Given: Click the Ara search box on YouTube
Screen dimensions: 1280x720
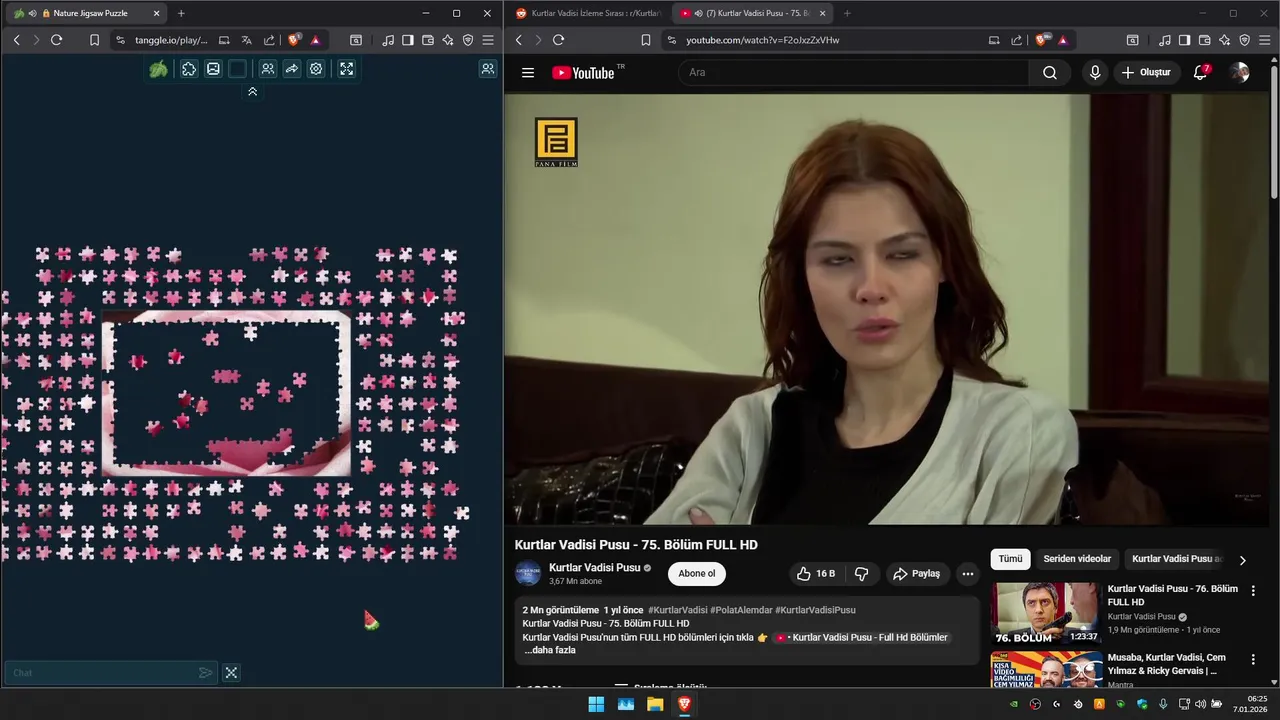Looking at the screenshot, I should click(x=854, y=72).
